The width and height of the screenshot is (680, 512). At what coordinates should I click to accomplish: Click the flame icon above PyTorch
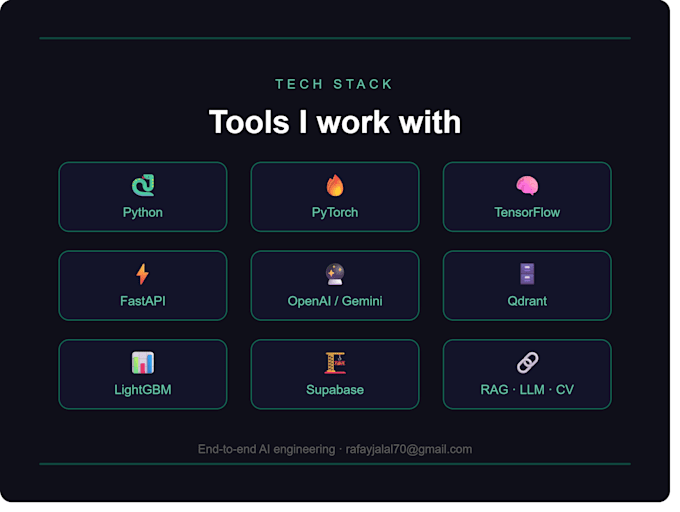[335, 186]
